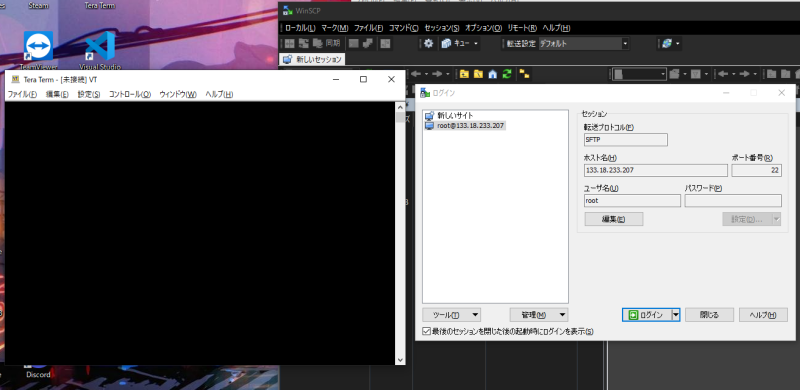
Task: Click the 閉じる button
Action: click(x=709, y=315)
